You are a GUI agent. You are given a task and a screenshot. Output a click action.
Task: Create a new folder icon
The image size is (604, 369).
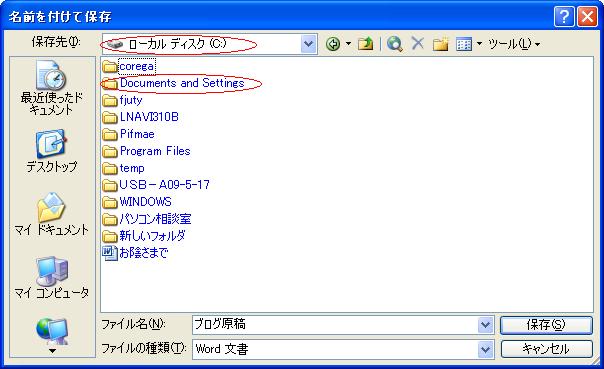click(440, 44)
